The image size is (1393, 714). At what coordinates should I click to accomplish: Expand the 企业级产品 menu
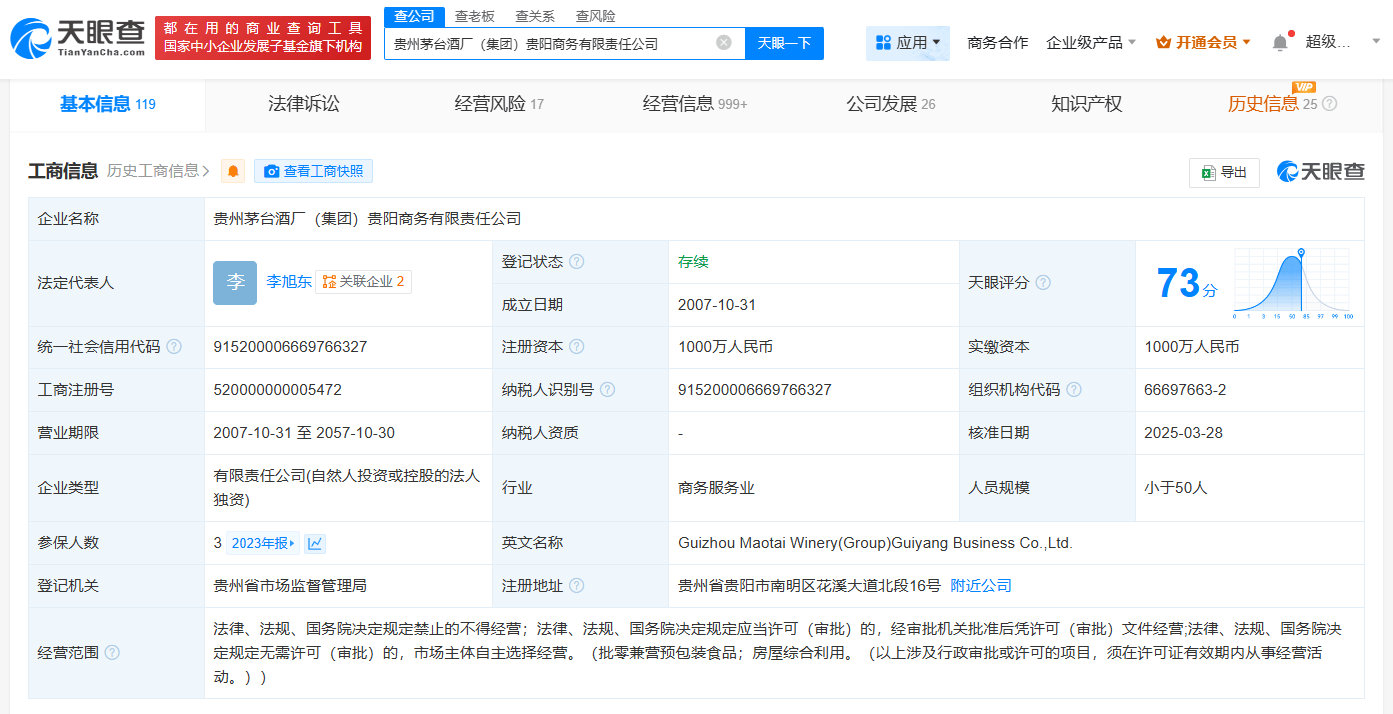point(1091,43)
